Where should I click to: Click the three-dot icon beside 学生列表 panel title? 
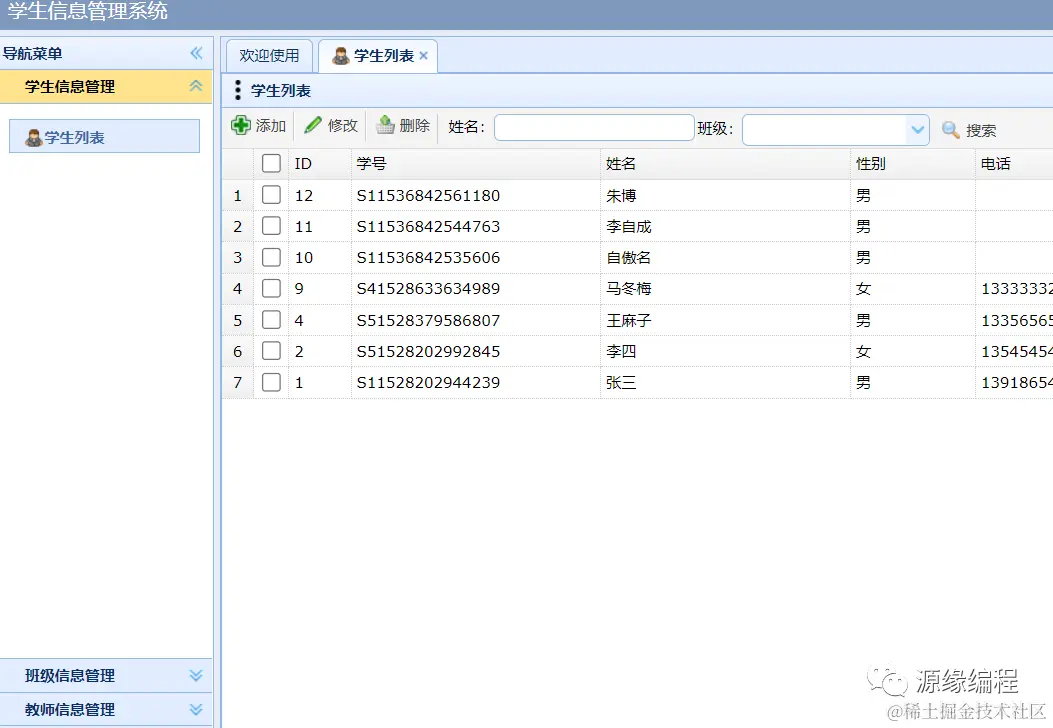(238, 90)
